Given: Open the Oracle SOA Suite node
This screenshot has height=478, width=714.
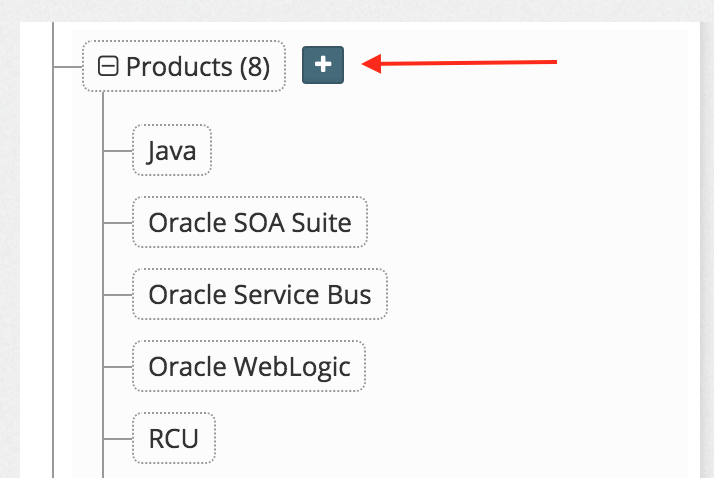Looking at the screenshot, I should [249, 222].
